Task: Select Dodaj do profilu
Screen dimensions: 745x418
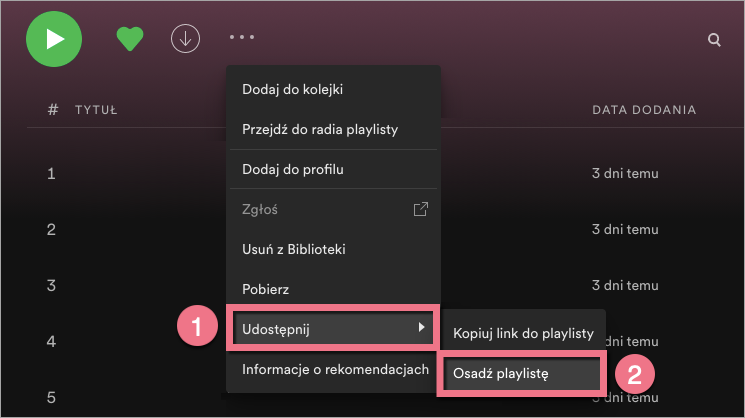Action: [x=293, y=169]
